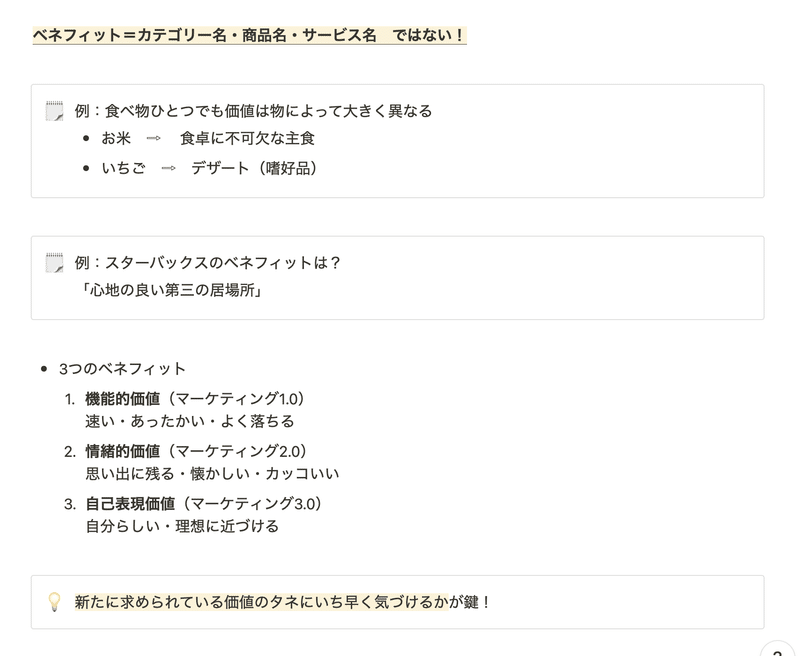The image size is (800, 656).
Task: Click the line 思い出に残る・懐かしい・カッコいい
Action: pos(212,473)
